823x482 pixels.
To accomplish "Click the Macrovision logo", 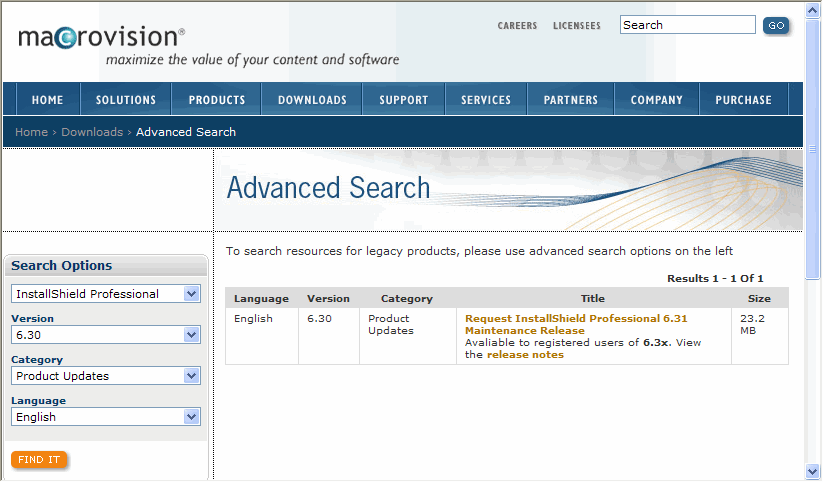I will 101,38.
